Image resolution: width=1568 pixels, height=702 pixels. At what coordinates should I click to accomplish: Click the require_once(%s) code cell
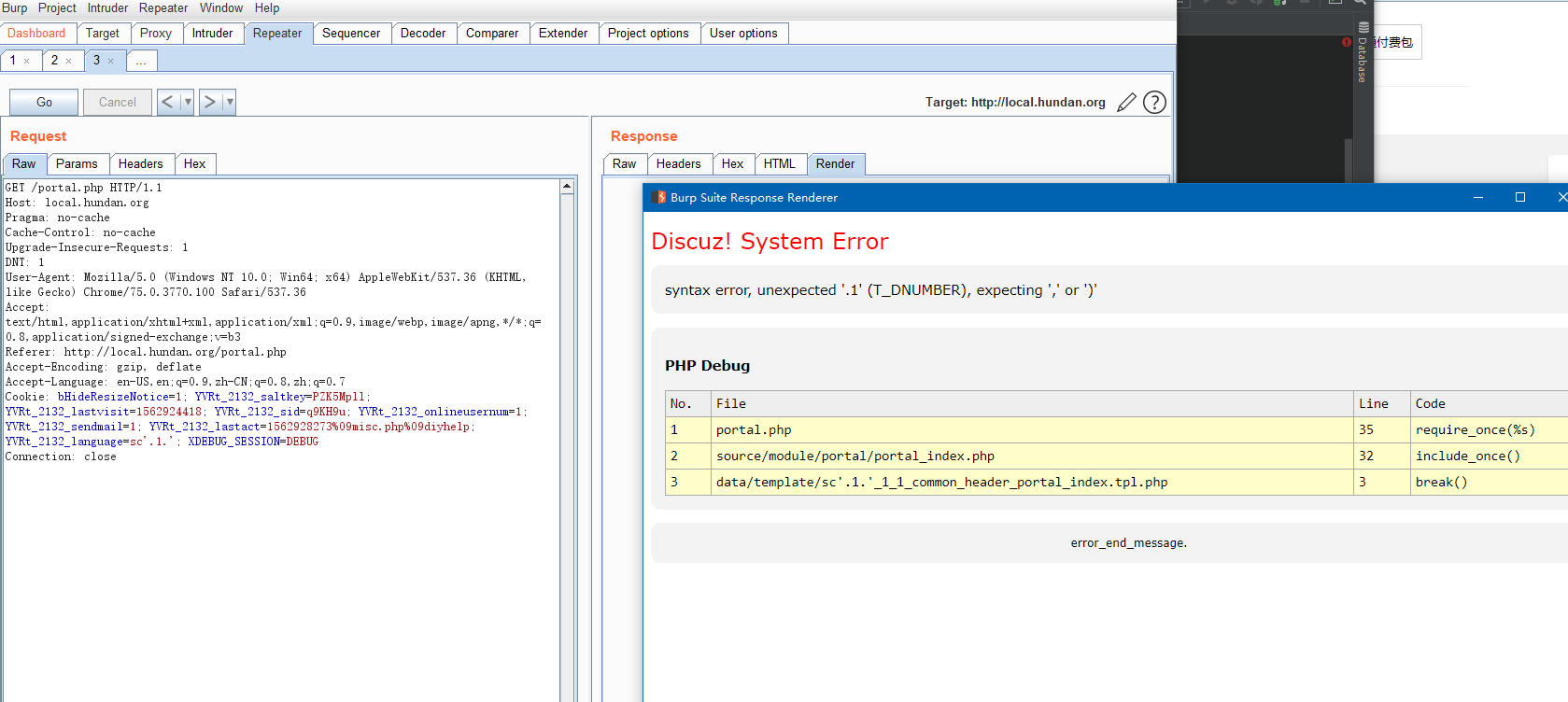1489,429
